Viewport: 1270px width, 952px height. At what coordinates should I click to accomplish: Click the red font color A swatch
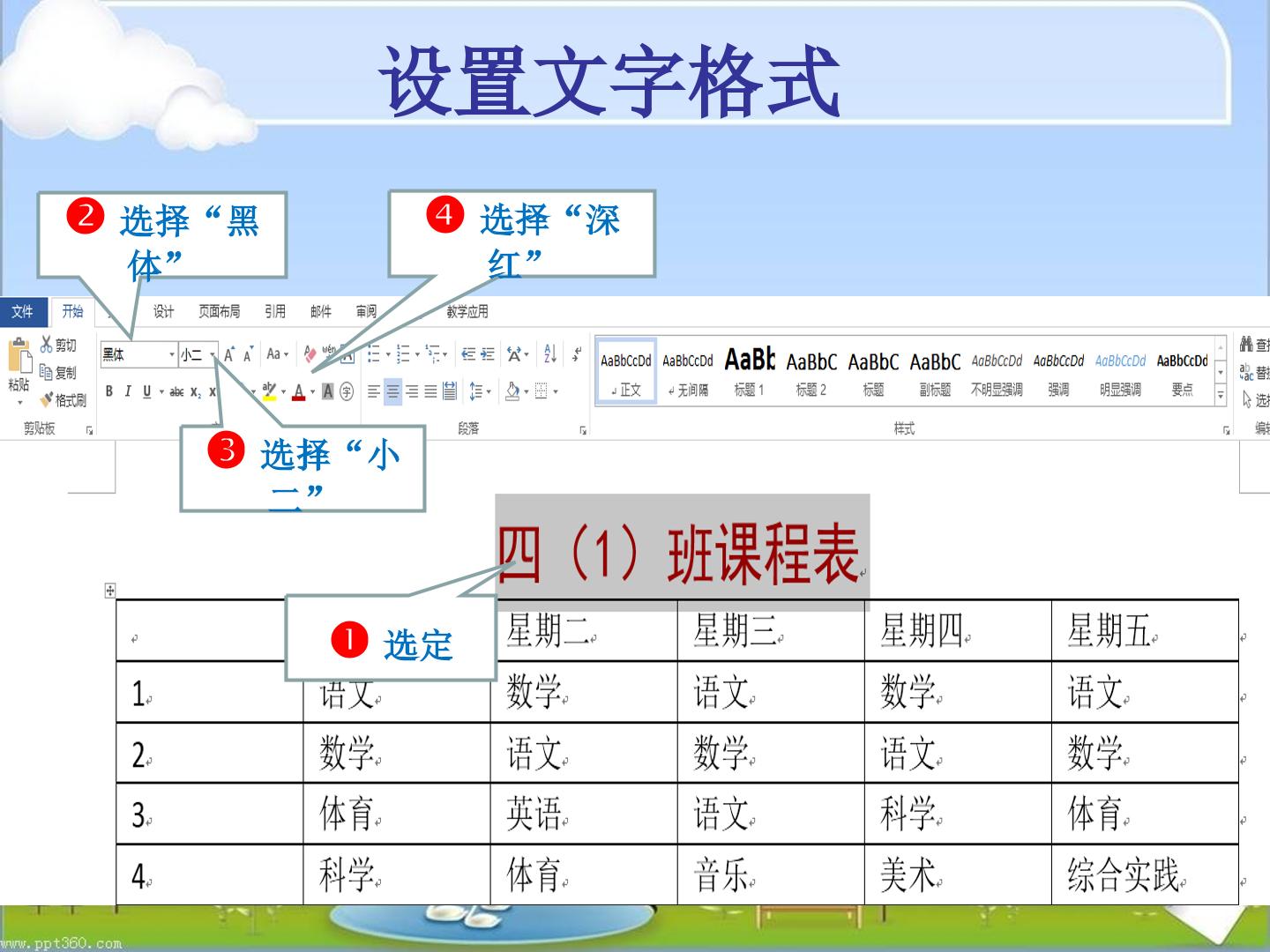click(x=299, y=391)
